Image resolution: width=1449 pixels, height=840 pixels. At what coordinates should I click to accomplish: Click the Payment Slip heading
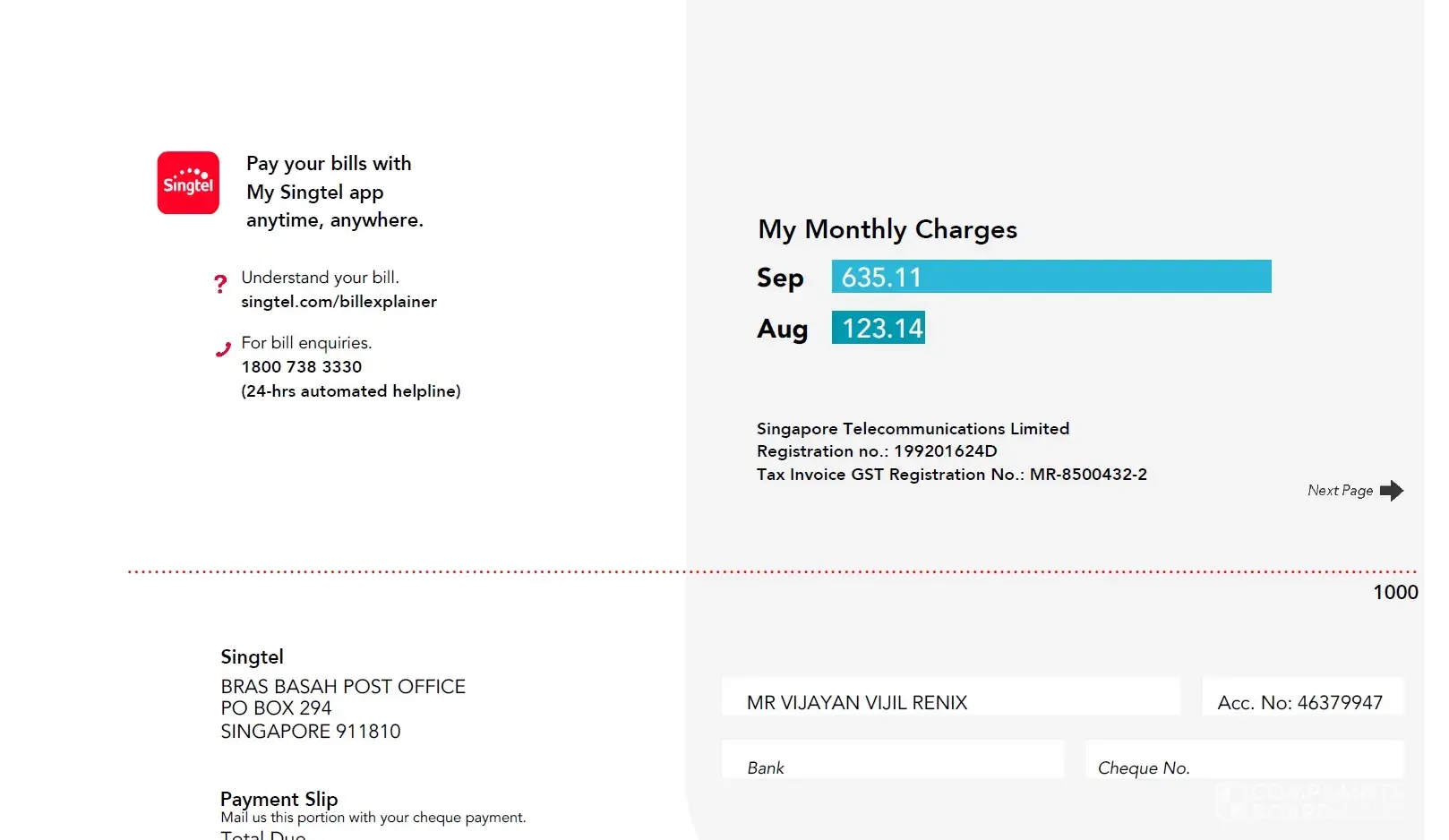(x=279, y=798)
